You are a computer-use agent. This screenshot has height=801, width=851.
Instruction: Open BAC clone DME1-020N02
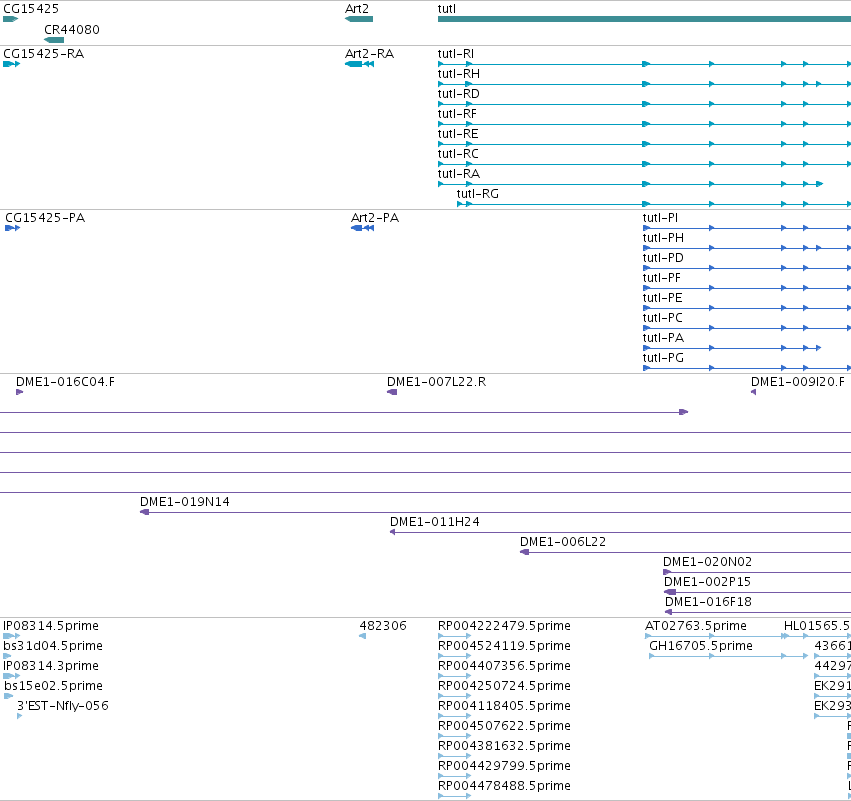click(708, 562)
